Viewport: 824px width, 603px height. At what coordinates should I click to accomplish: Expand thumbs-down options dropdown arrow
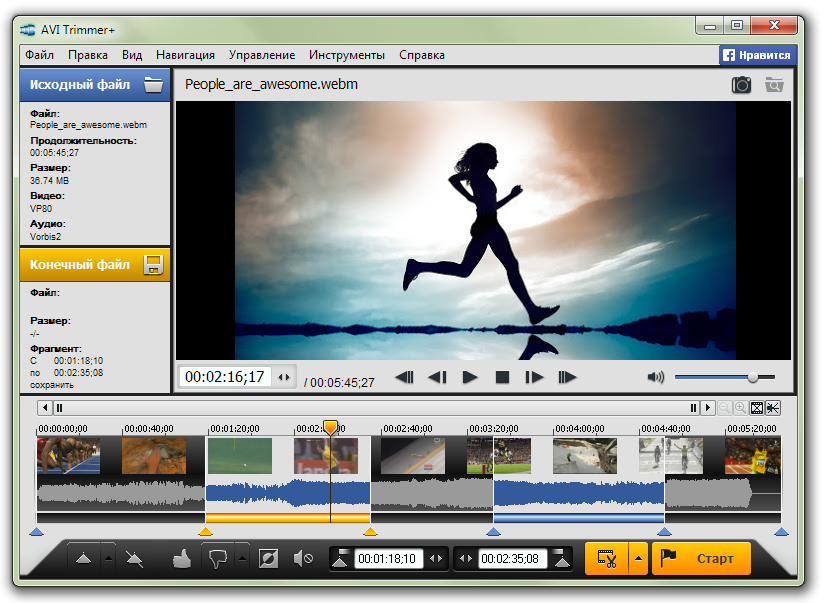coord(242,558)
